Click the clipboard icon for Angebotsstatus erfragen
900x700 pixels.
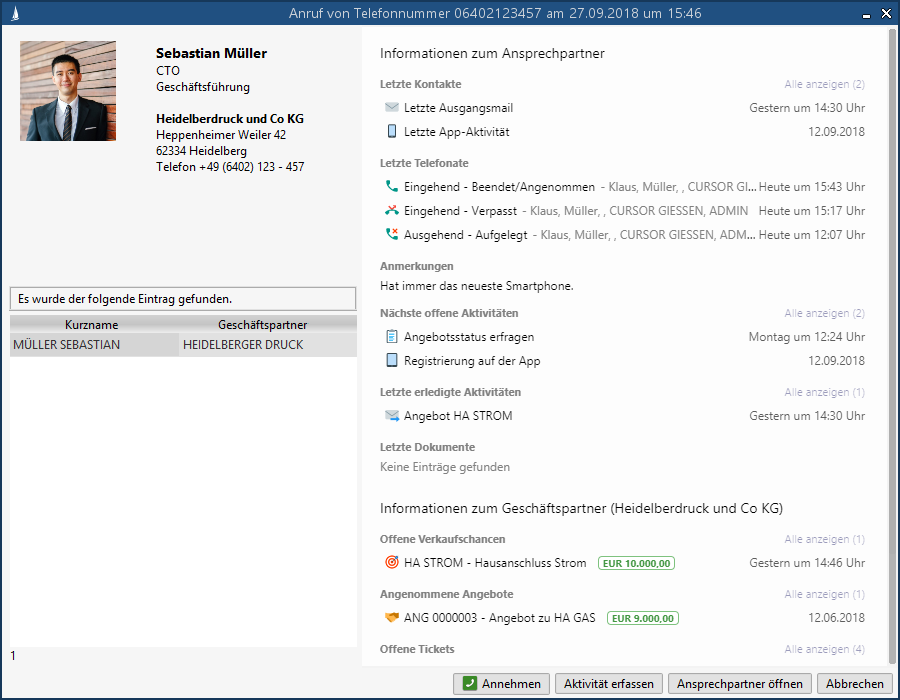[391, 337]
